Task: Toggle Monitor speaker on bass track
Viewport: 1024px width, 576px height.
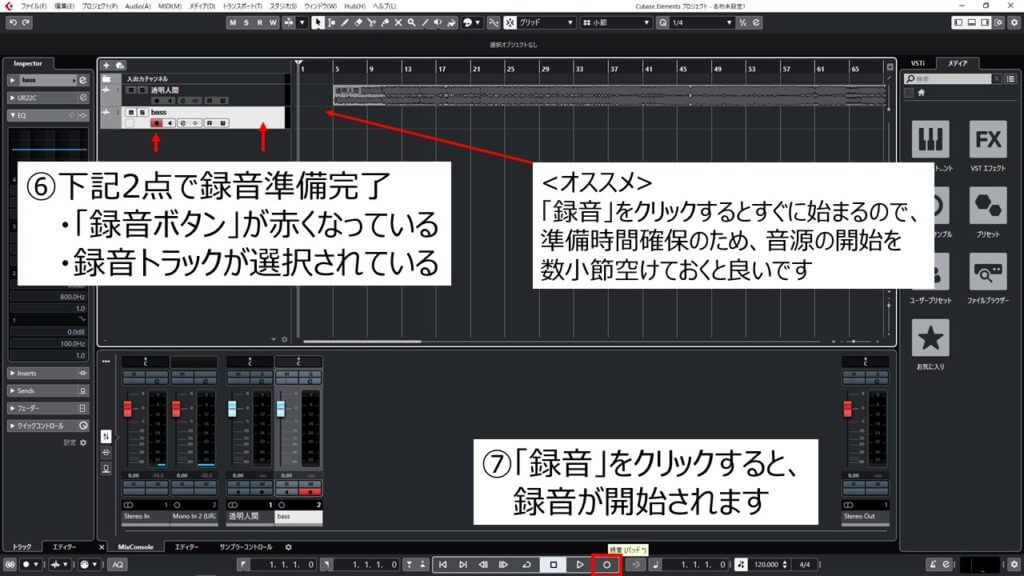Action: pyautogui.click(x=170, y=123)
